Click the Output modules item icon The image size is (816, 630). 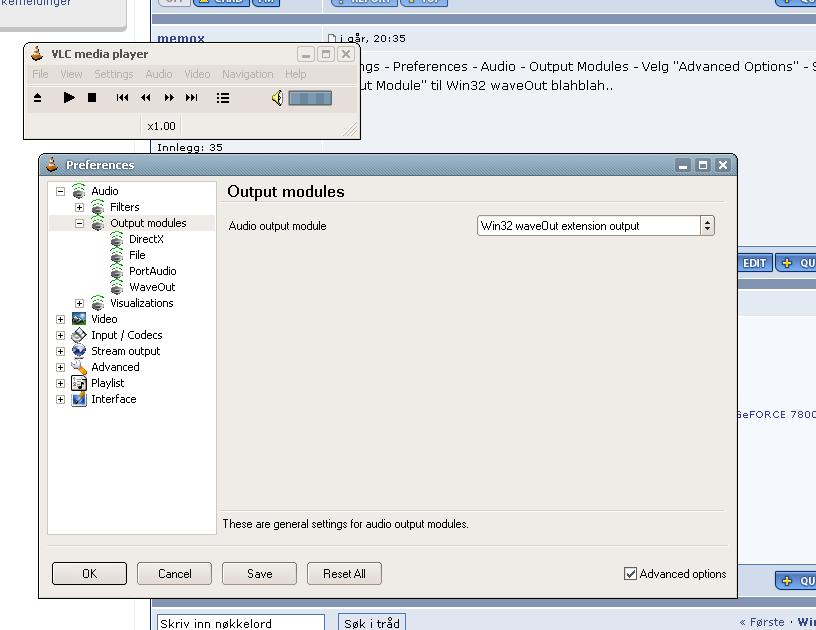click(97, 223)
